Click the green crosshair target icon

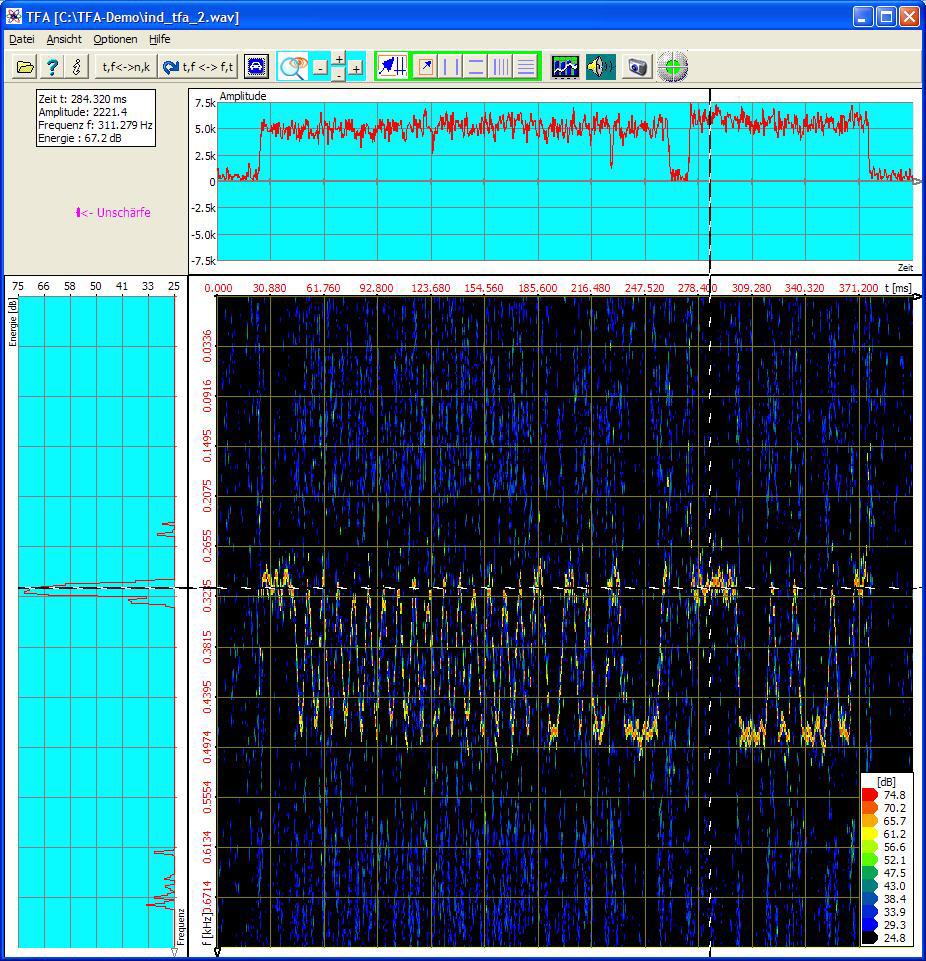point(673,67)
